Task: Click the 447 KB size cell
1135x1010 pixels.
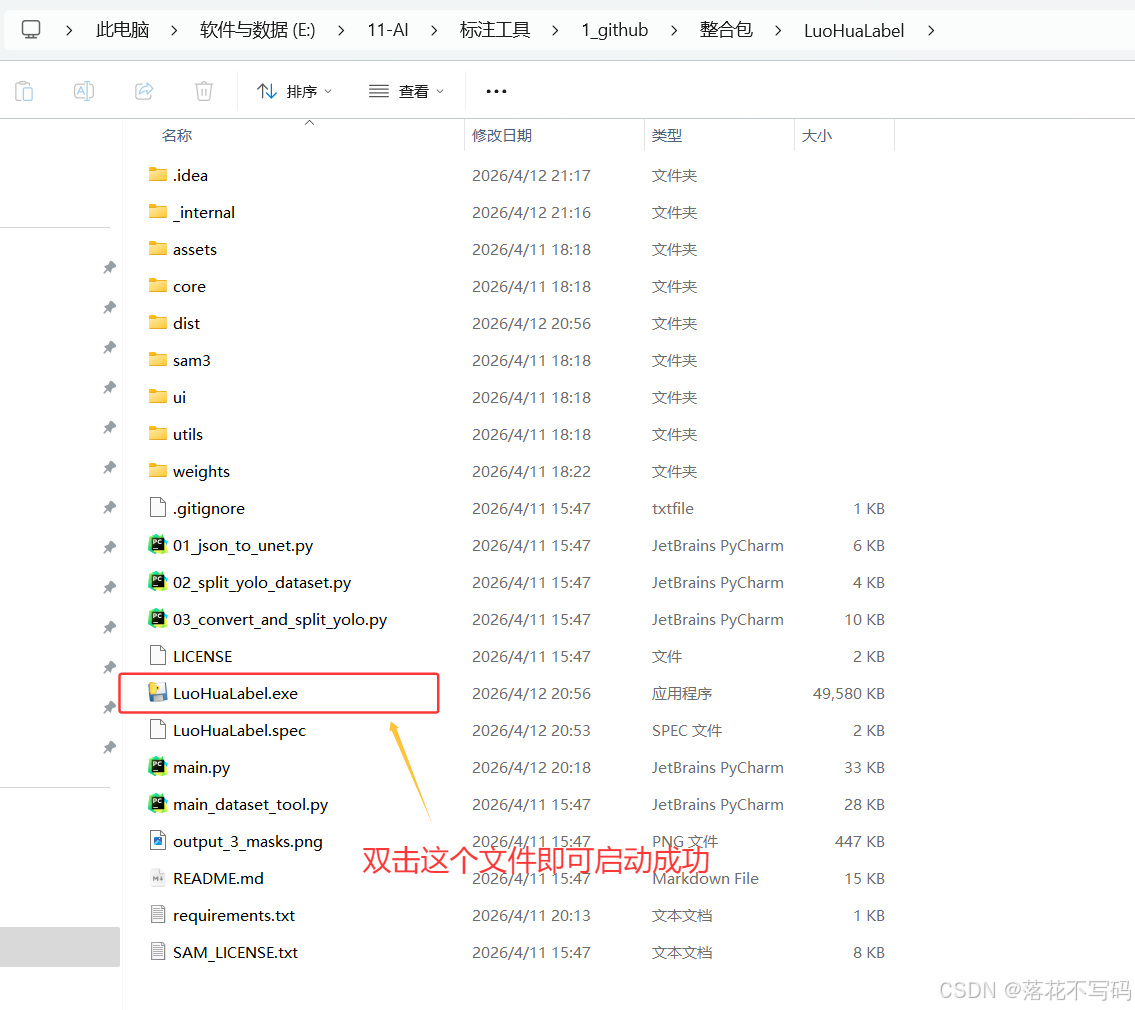Action: (x=859, y=841)
